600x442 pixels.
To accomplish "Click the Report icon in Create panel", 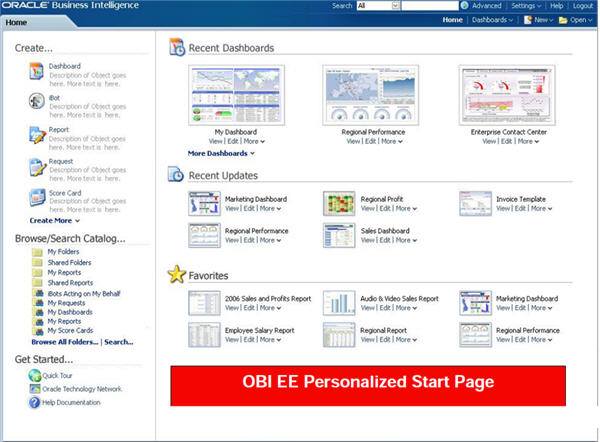I will click(37, 135).
